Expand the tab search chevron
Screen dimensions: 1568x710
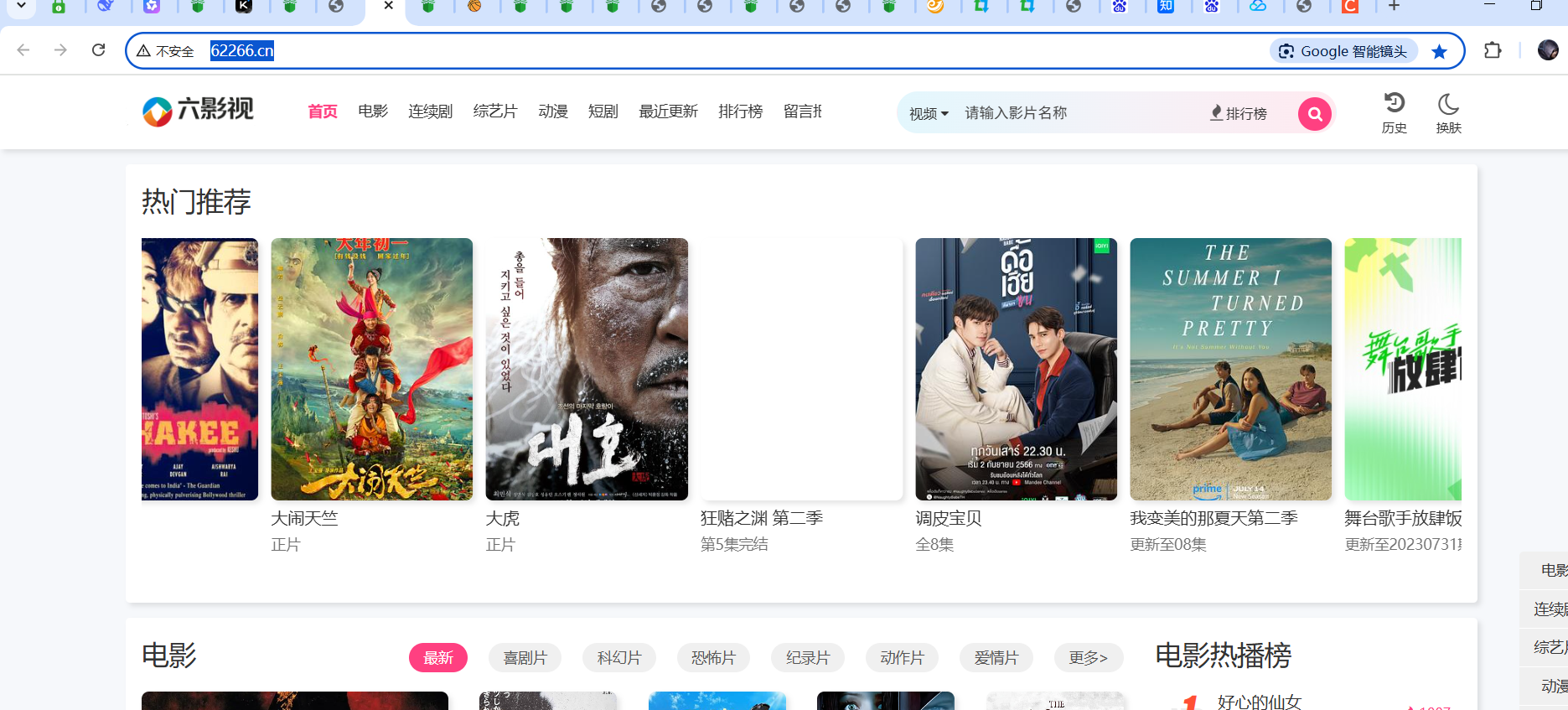pyautogui.click(x=21, y=6)
